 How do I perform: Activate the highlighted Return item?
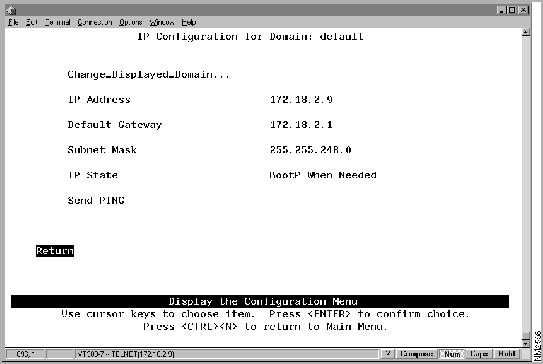click(55, 250)
